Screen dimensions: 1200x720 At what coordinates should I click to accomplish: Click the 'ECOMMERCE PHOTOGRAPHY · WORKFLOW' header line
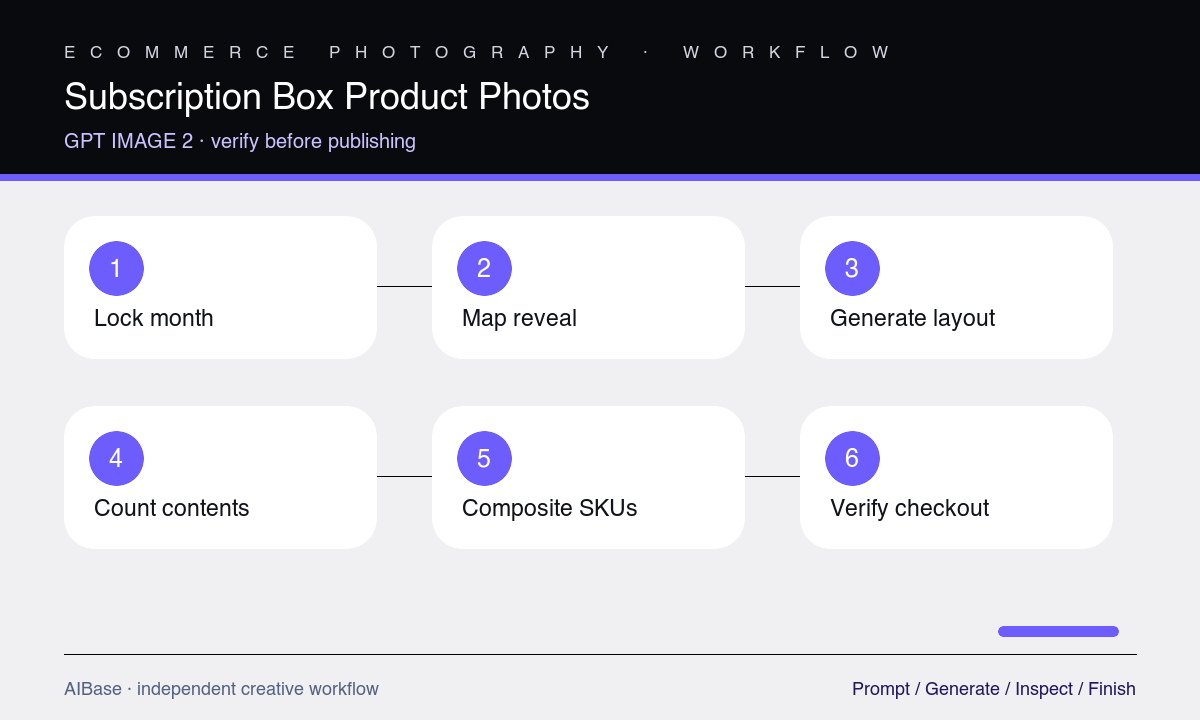(x=477, y=52)
